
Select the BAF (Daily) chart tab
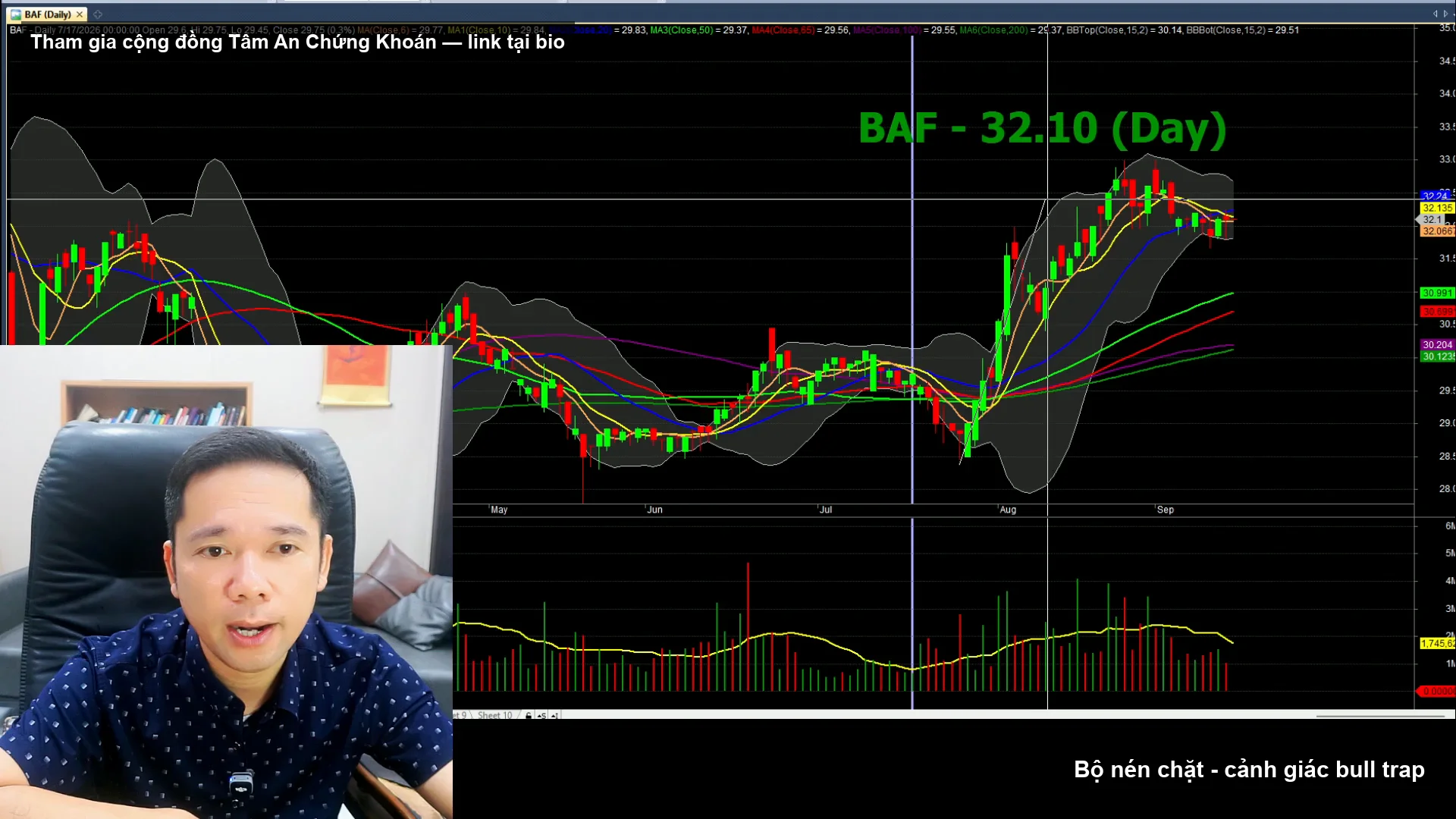(x=47, y=14)
